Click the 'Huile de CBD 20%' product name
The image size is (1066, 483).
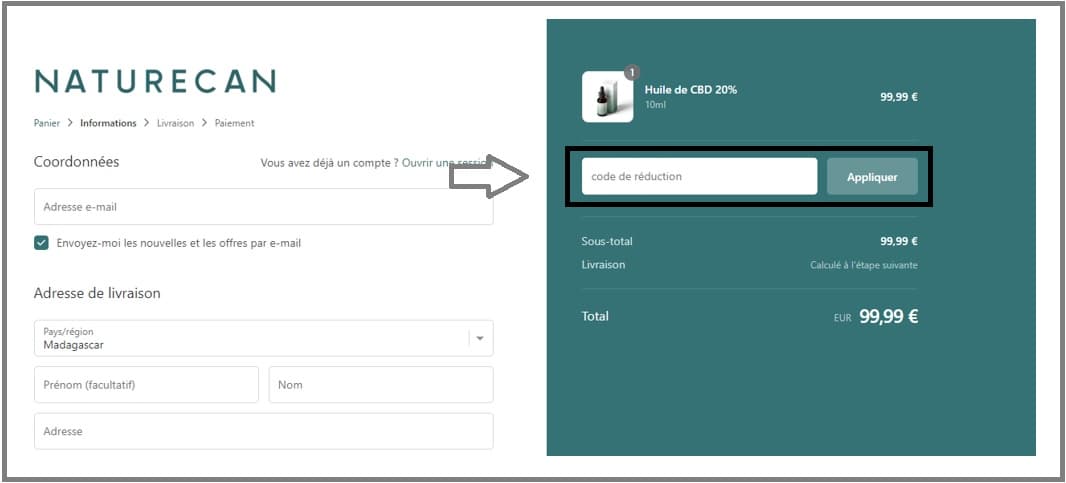pos(691,90)
